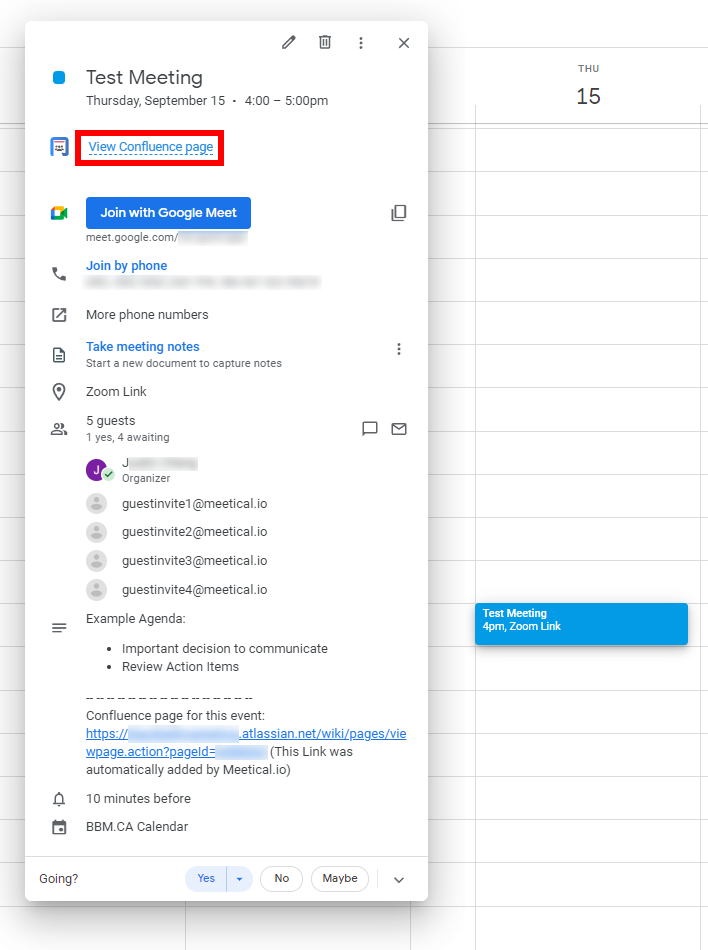Close the event details popup

(x=404, y=43)
